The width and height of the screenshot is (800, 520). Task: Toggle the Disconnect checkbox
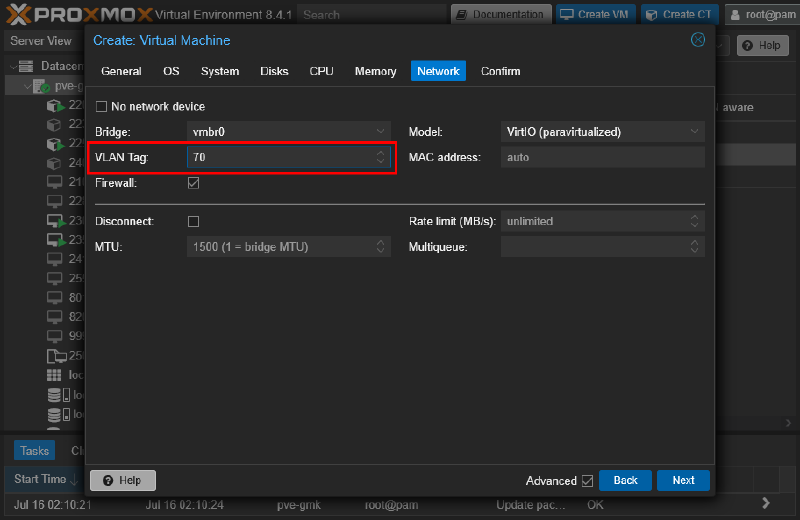pyautogui.click(x=194, y=221)
